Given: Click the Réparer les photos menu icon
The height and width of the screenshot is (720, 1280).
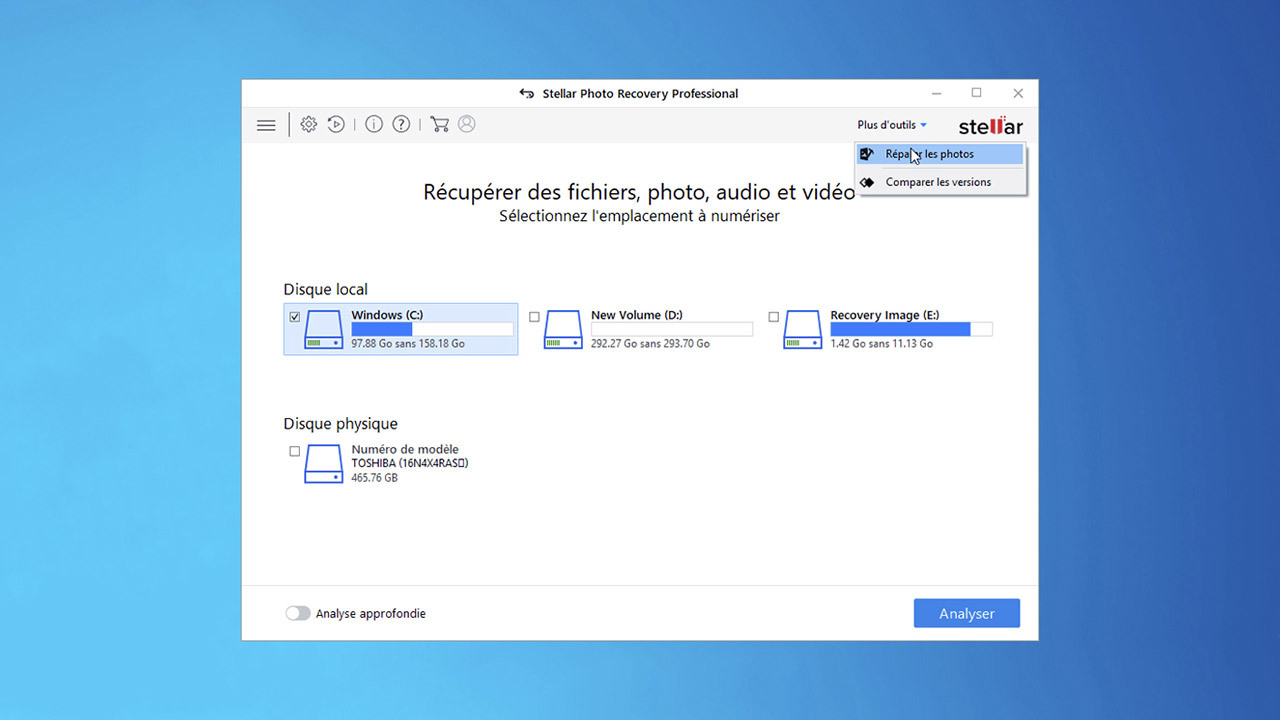Looking at the screenshot, I should [x=867, y=154].
